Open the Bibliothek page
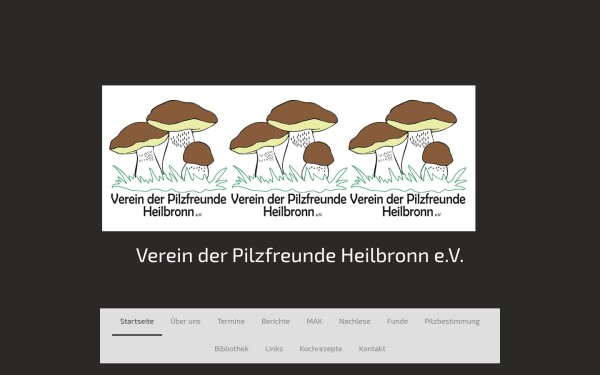This screenshot has height=375, width=600. 231,349
